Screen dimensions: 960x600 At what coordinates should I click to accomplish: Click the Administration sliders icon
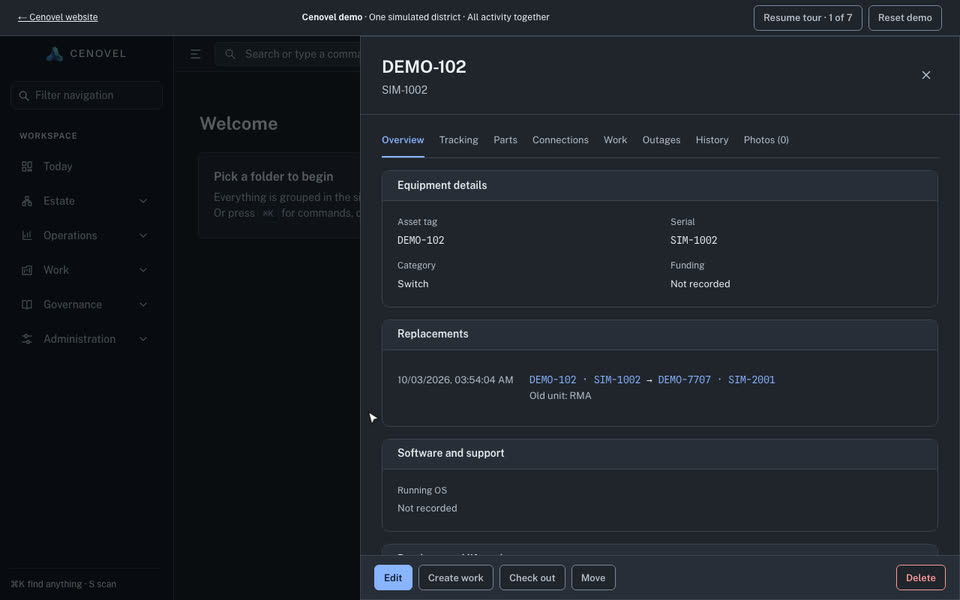[27, 339]
